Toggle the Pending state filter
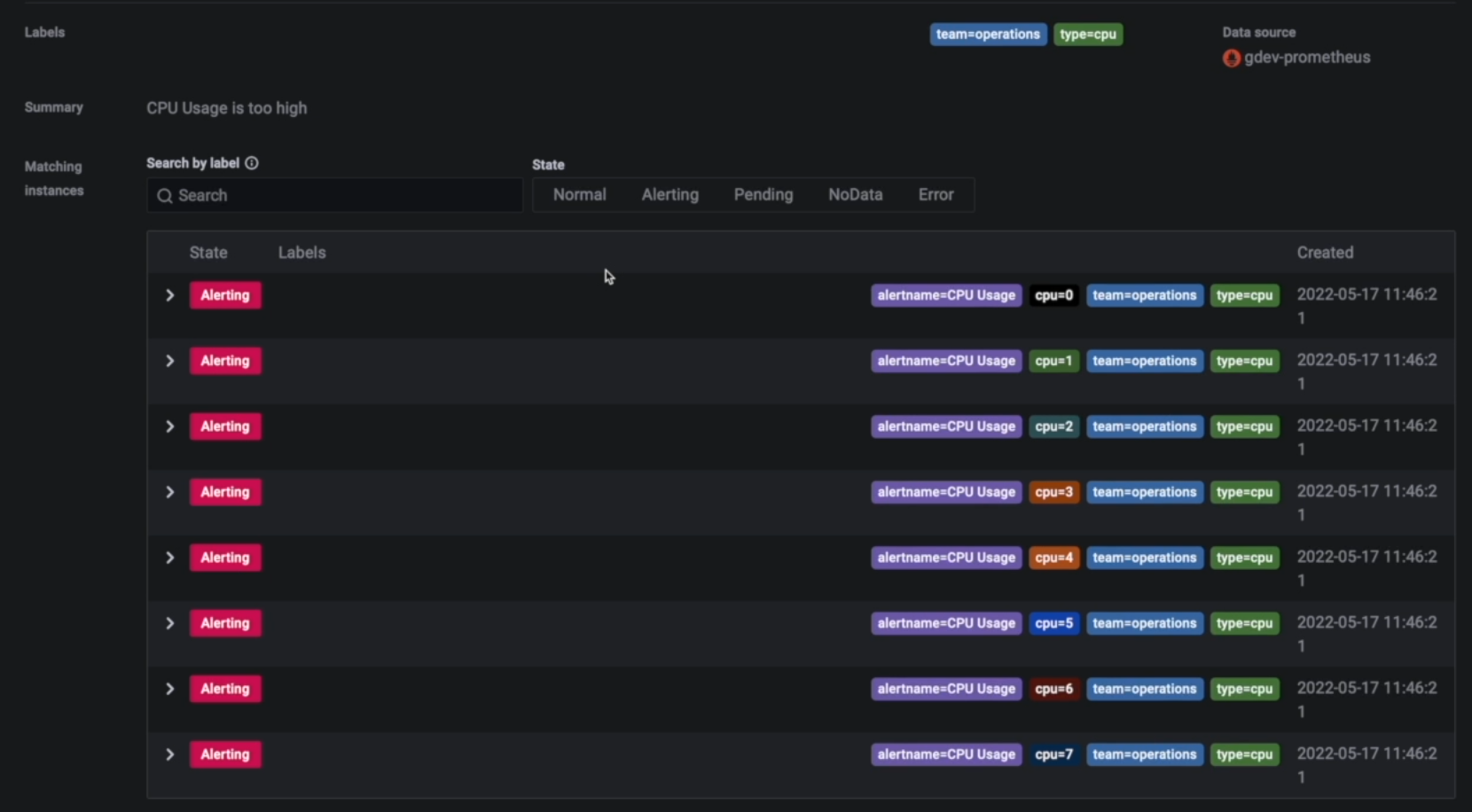This screenshot has height=812, width=1472. point(763,194)
